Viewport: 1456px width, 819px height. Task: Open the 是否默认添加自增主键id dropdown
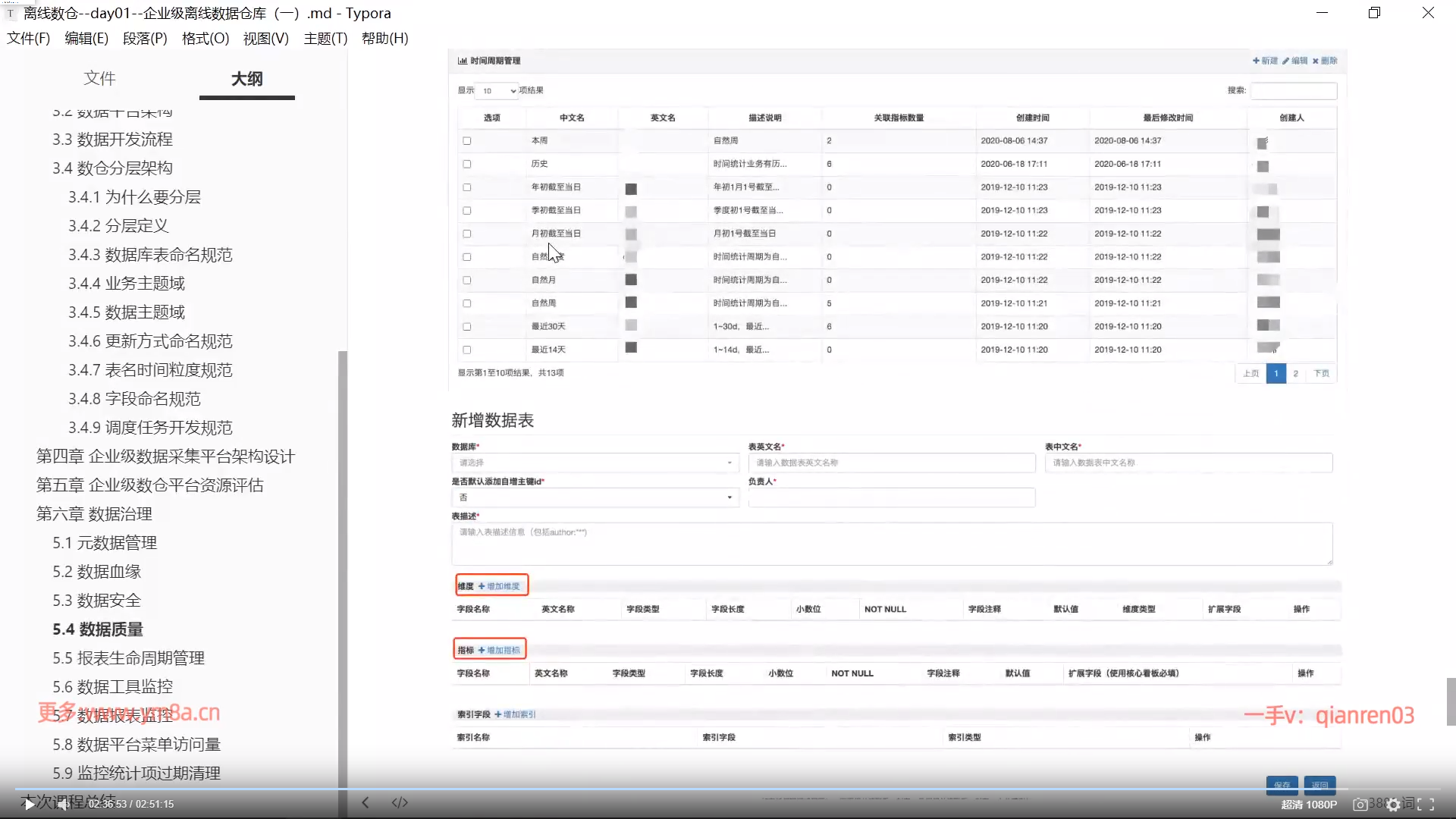click(595, 497)
